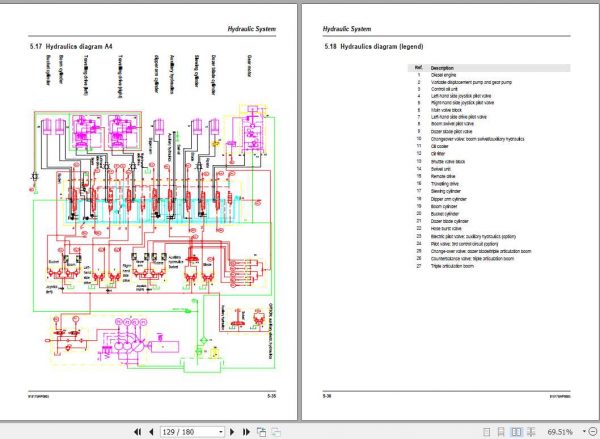600x439 pixels.
Task: Click legend entry 'Boom cylinder'
Action: point(444,206)
